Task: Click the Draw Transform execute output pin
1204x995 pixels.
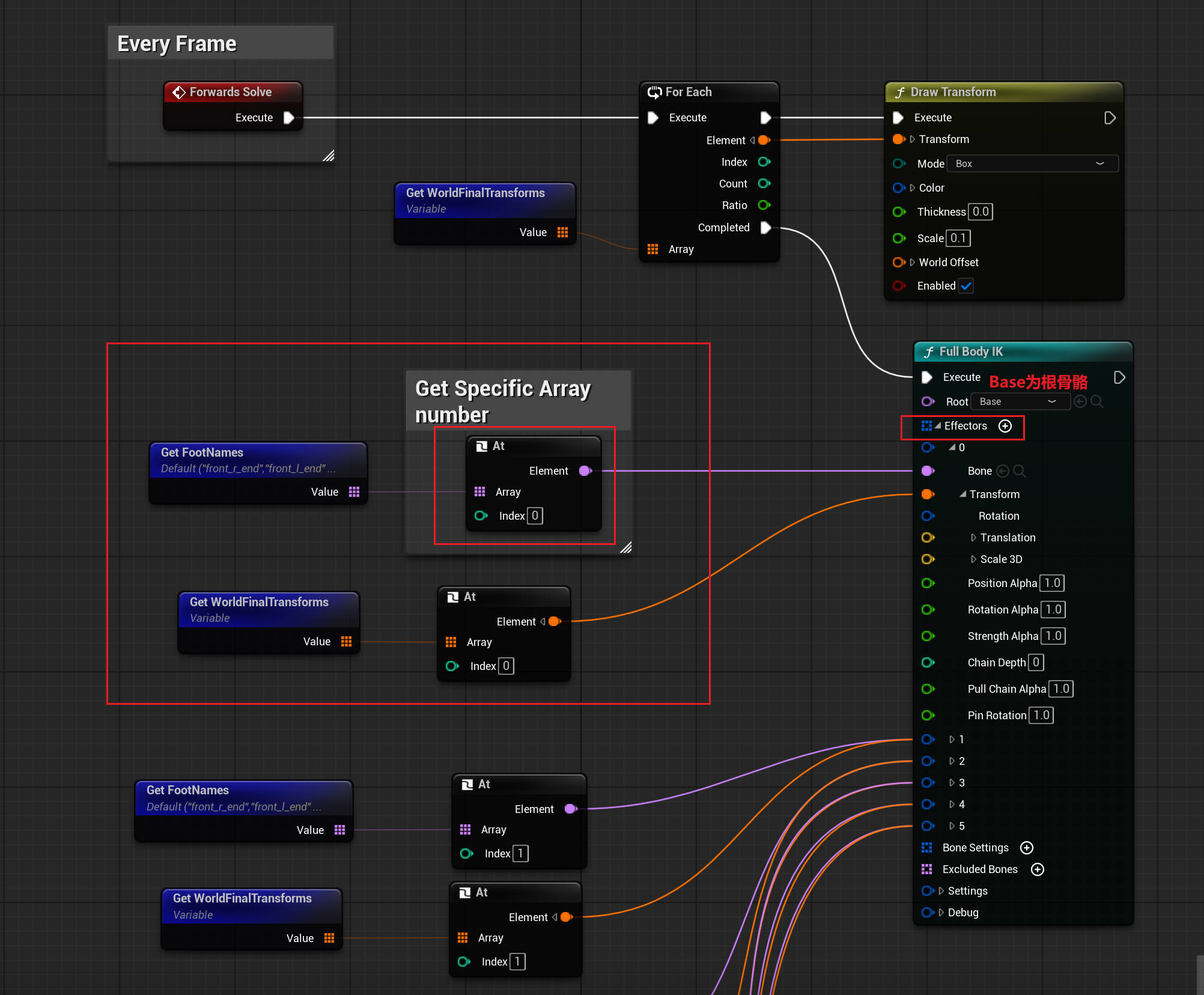Action: pyautogui.click(x=1110, y=118)
